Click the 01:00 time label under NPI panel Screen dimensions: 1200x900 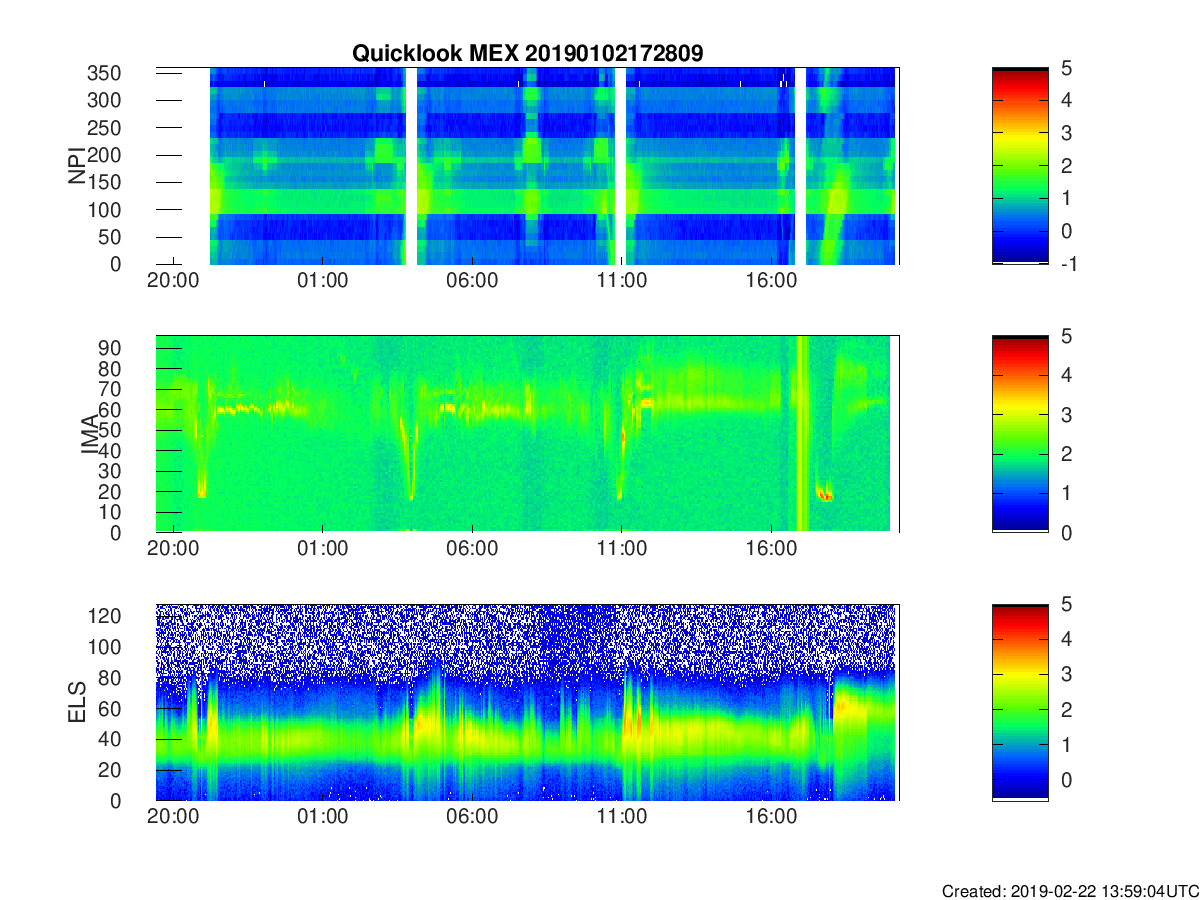point(323,281)
